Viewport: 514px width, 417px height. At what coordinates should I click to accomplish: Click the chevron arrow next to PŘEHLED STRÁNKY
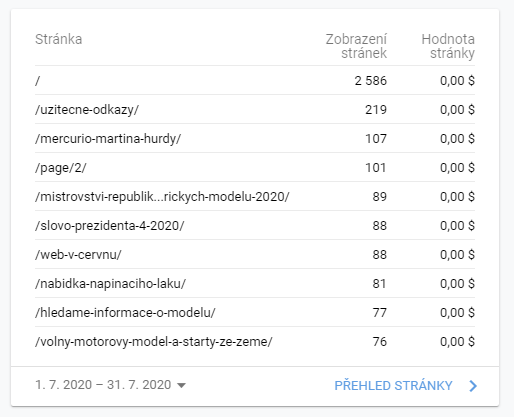pyautogui.click(x=473, y=386)
